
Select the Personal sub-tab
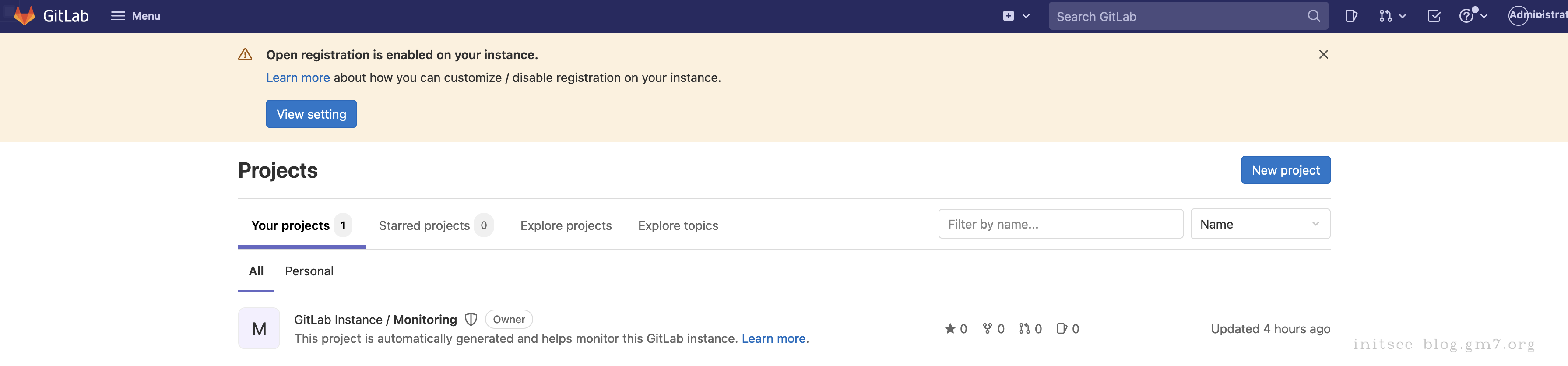pyautogui.click(x=309, y=271)
